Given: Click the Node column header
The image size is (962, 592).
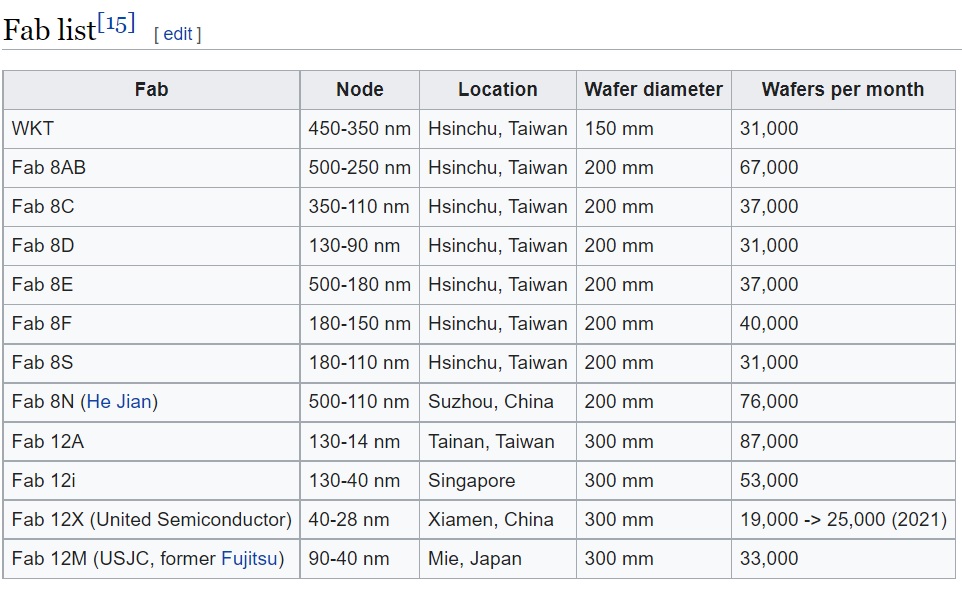Looking at the screenshot, I should tap(360, 90).
